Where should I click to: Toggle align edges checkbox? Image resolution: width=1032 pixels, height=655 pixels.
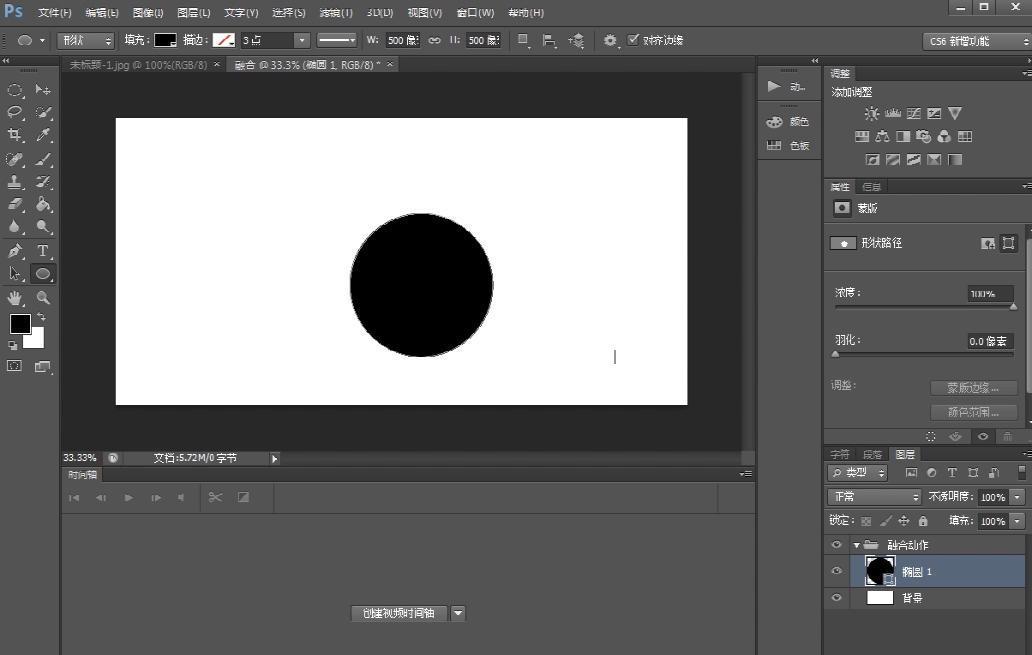pyautogui.click(x=633, y=40)
